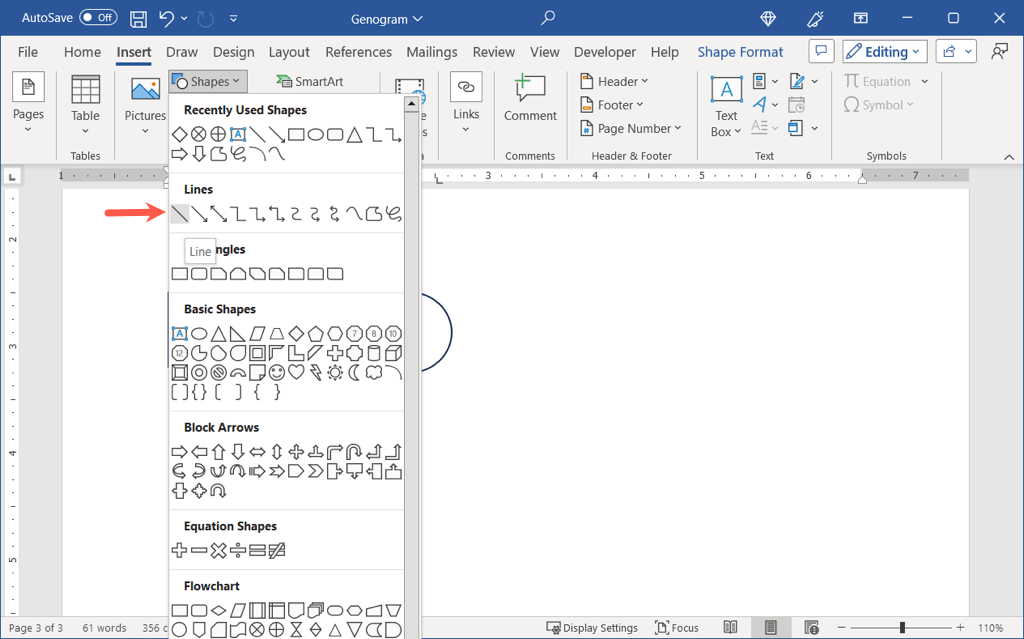
Task: Select the Line shape in Lines section
Action: click(180, 213)
